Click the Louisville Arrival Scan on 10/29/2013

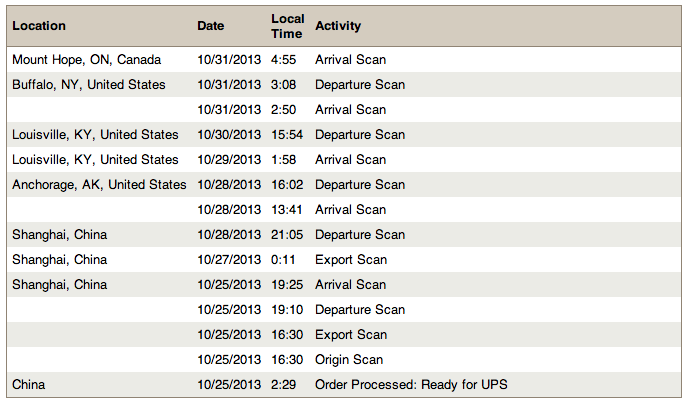coord(350,160)
